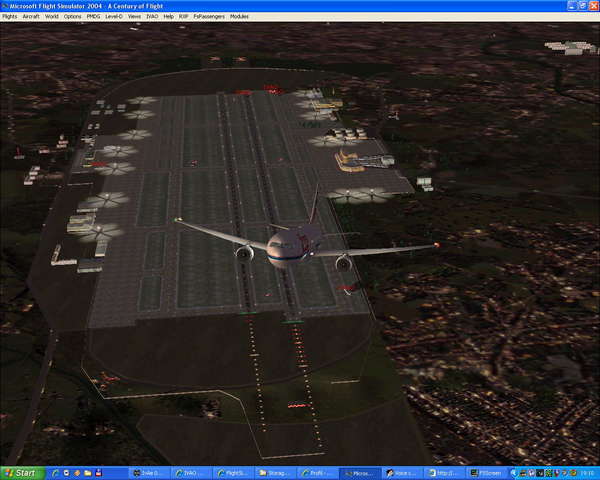Open the Views menu
This screenshot has width=600, height=480.
(134, 16)
